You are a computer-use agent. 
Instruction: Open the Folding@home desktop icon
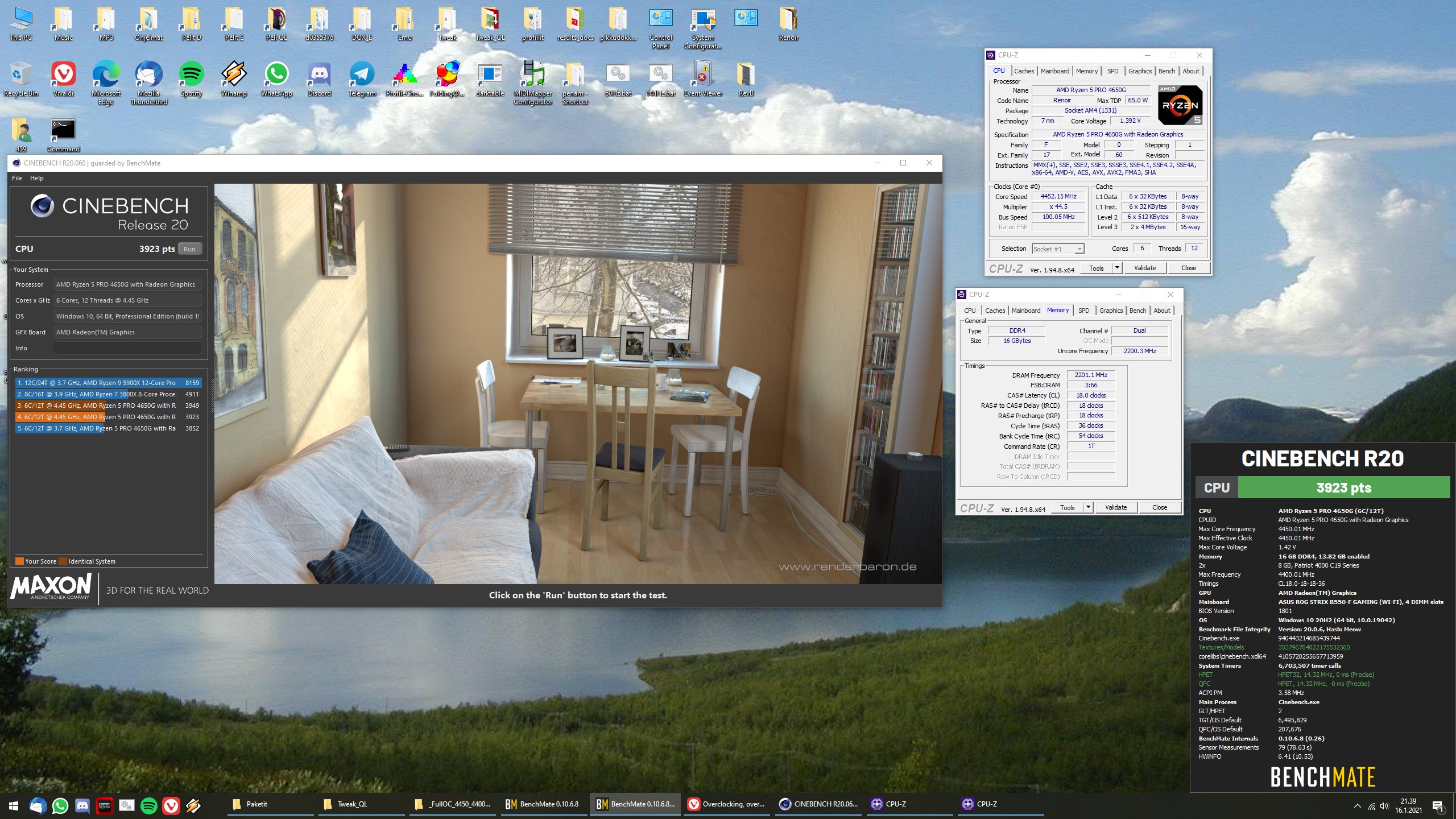(x=447, y=78)
